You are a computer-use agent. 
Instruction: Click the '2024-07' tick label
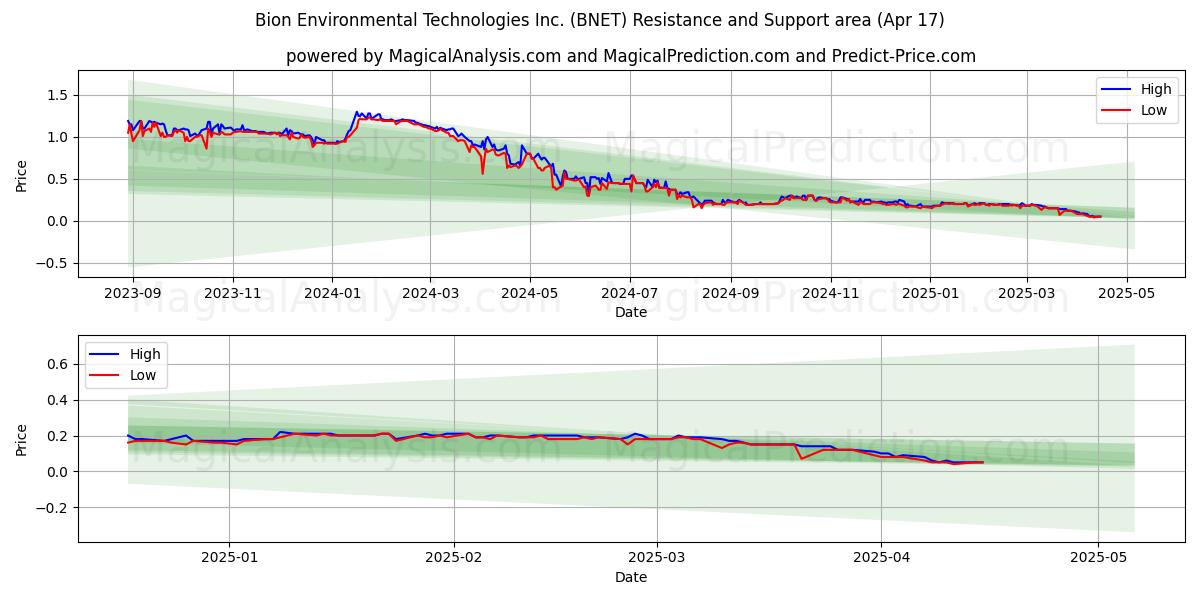[x=629, y=293]
